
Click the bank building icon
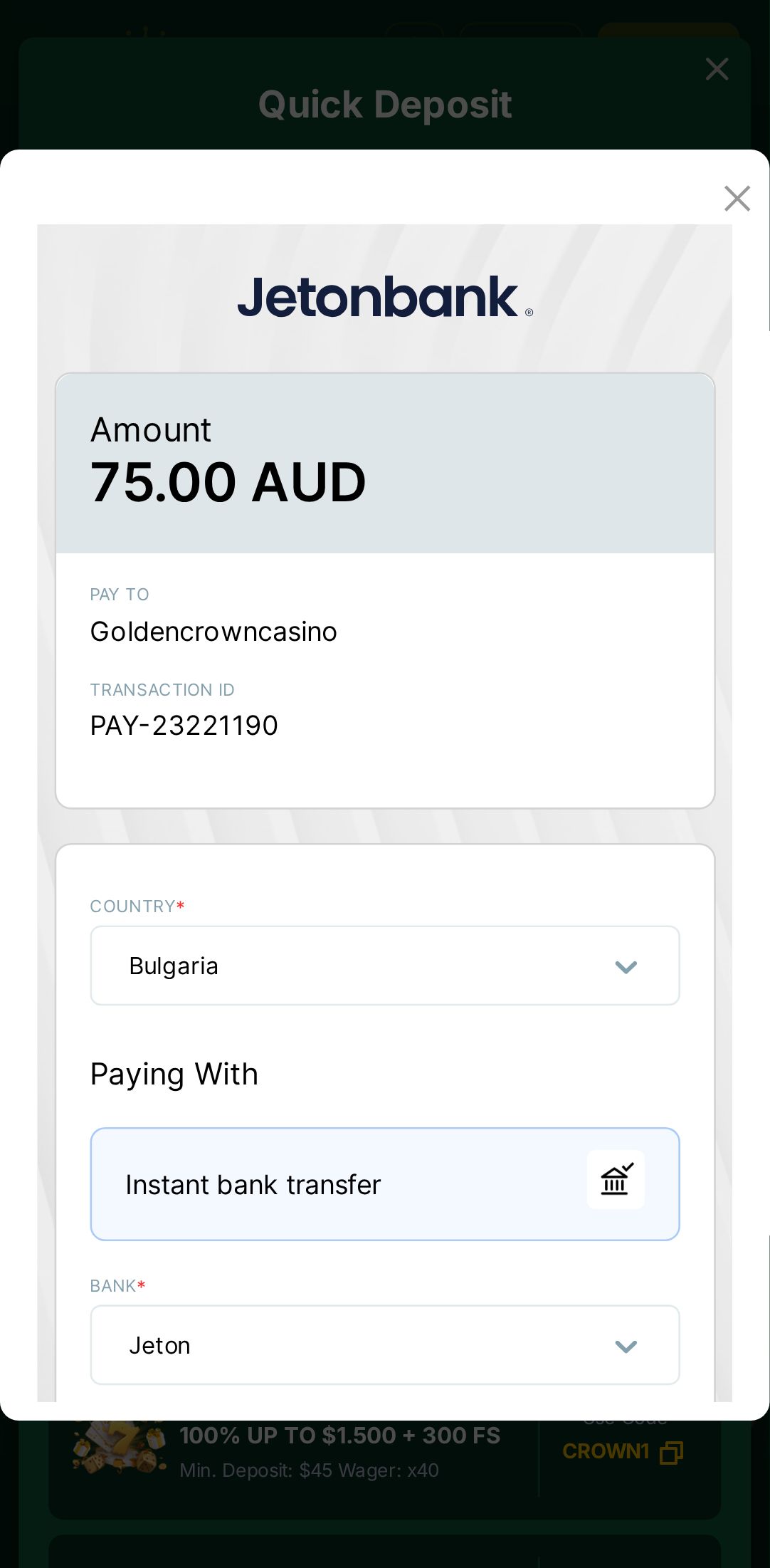tap(616, 1179)
